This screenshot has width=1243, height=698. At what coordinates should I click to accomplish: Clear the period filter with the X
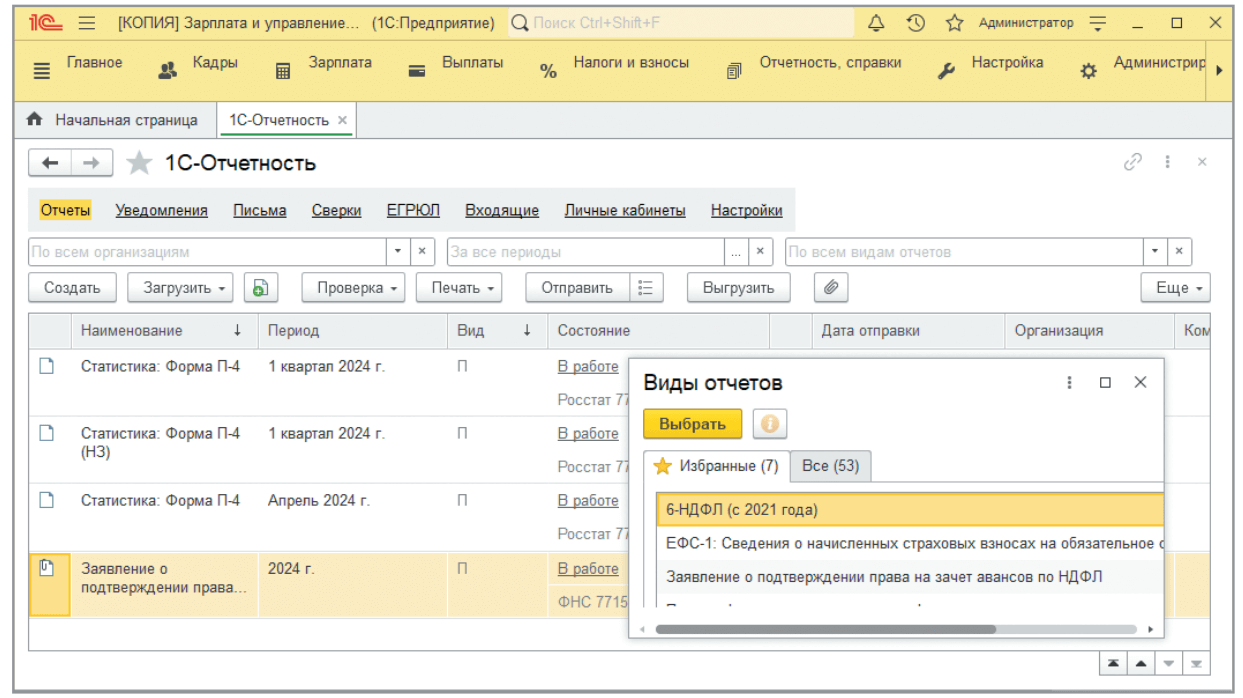[761, 252]
